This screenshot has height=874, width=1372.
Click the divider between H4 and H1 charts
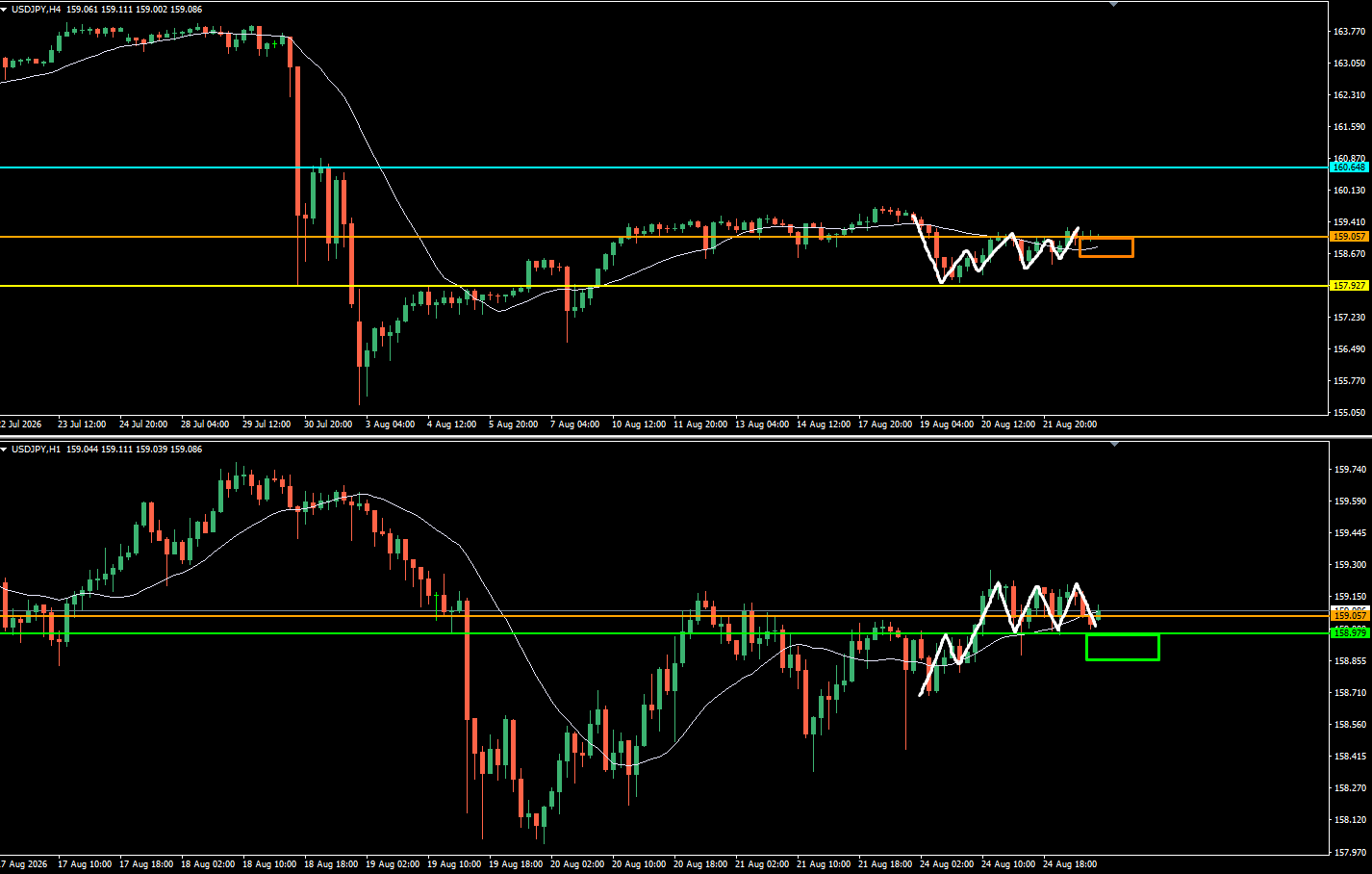686,437
